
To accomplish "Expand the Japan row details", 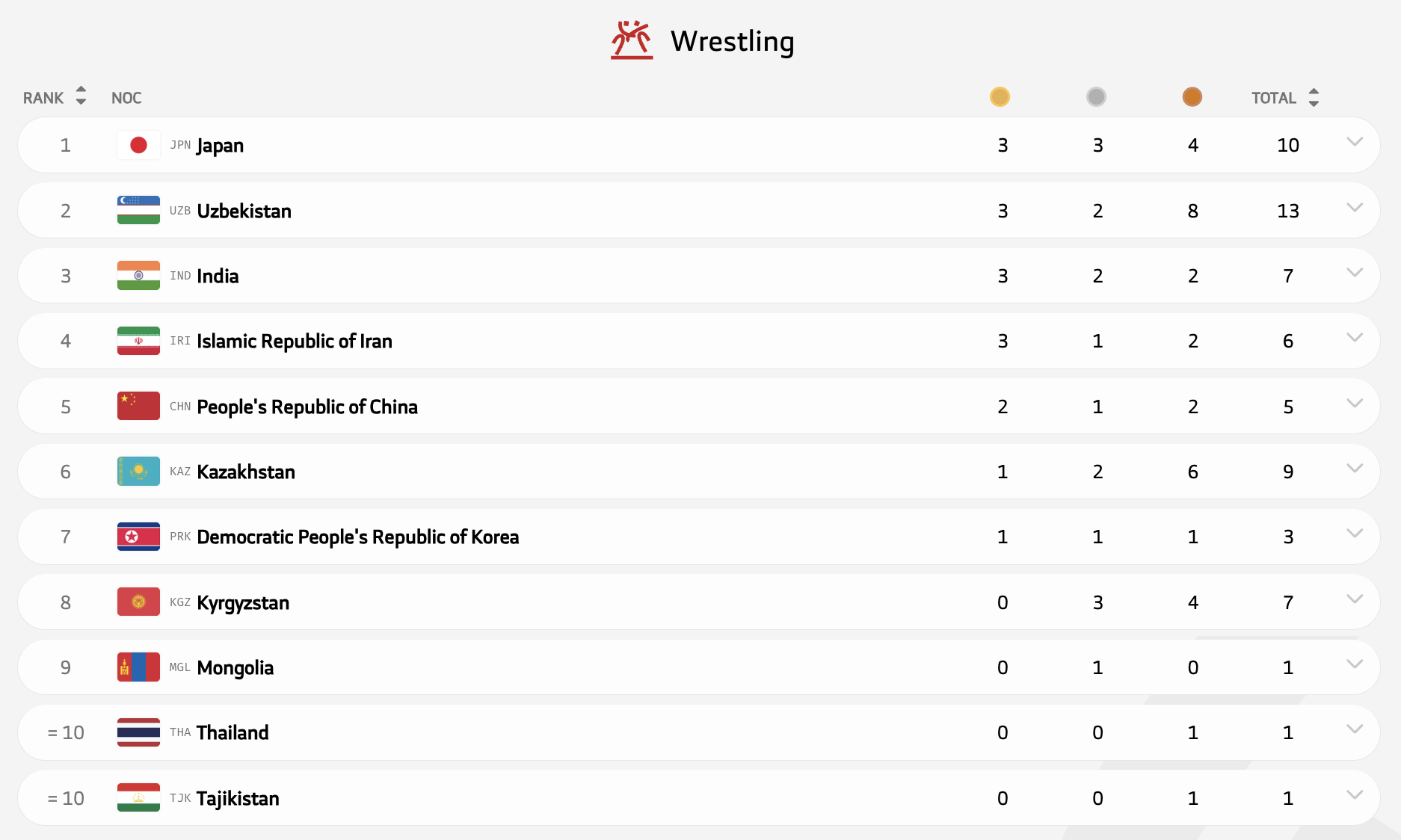I will click(x=1354, y=142).
